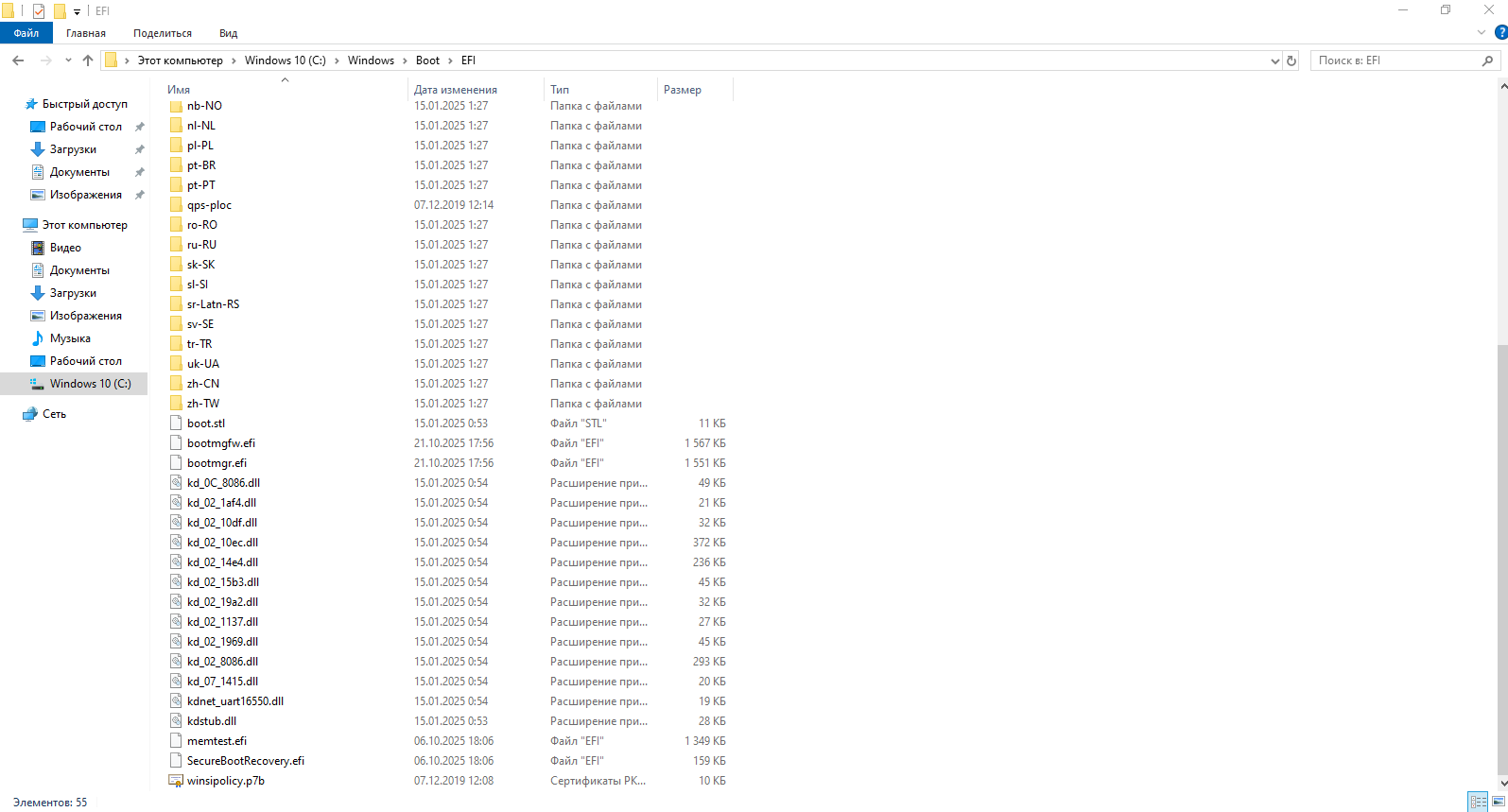Click Windows breadcrumb in address bar
Image resolution: width=1508 pixels, height=812 pixels.
(371, 60)
